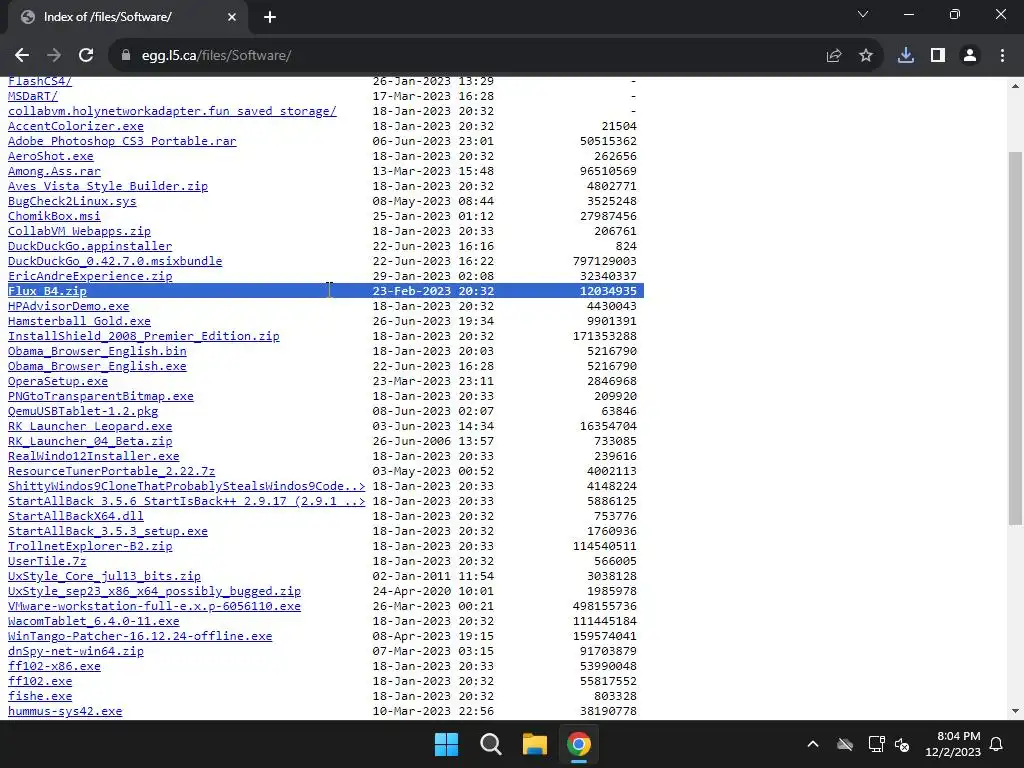1024x768 pixels.
Task: Bookmark this page with star icon
Action: [x=866, y=56]
